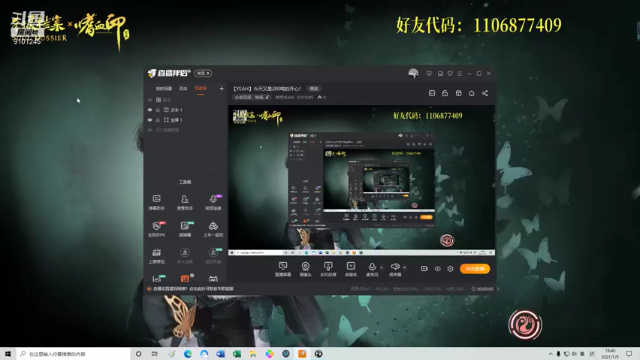The height and width of the screenshot is (360, 640).
Task: Click the speaker icon in bottom toolbar
Action: [x=395, y=267]
